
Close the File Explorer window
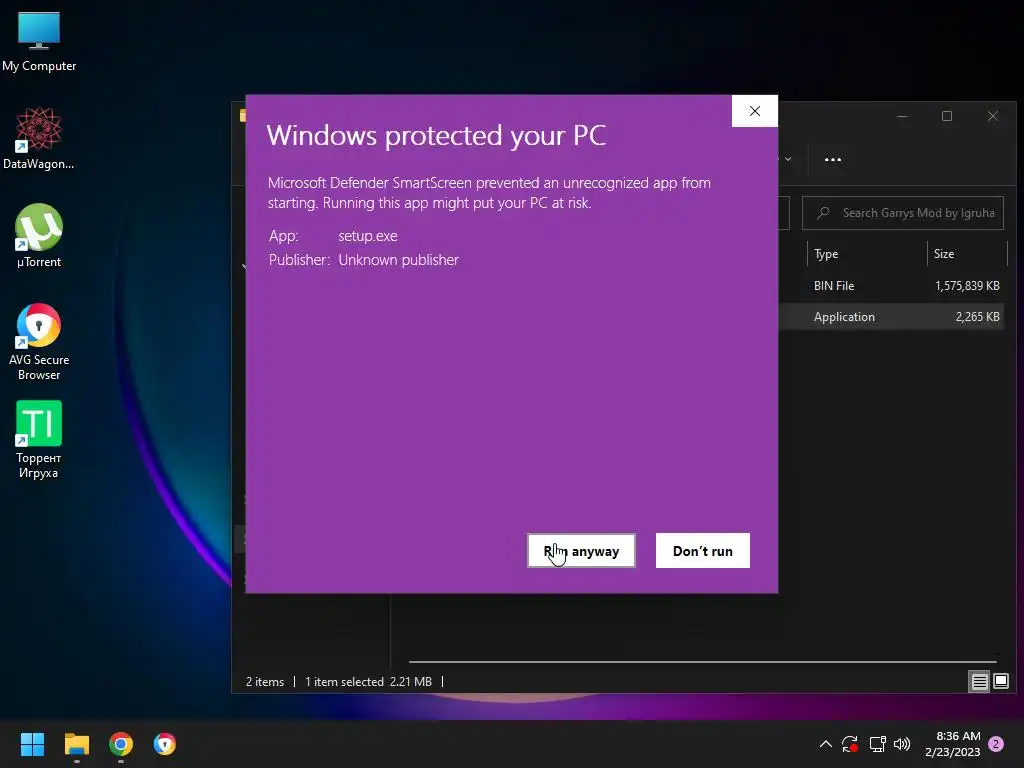tap(993, 116)
